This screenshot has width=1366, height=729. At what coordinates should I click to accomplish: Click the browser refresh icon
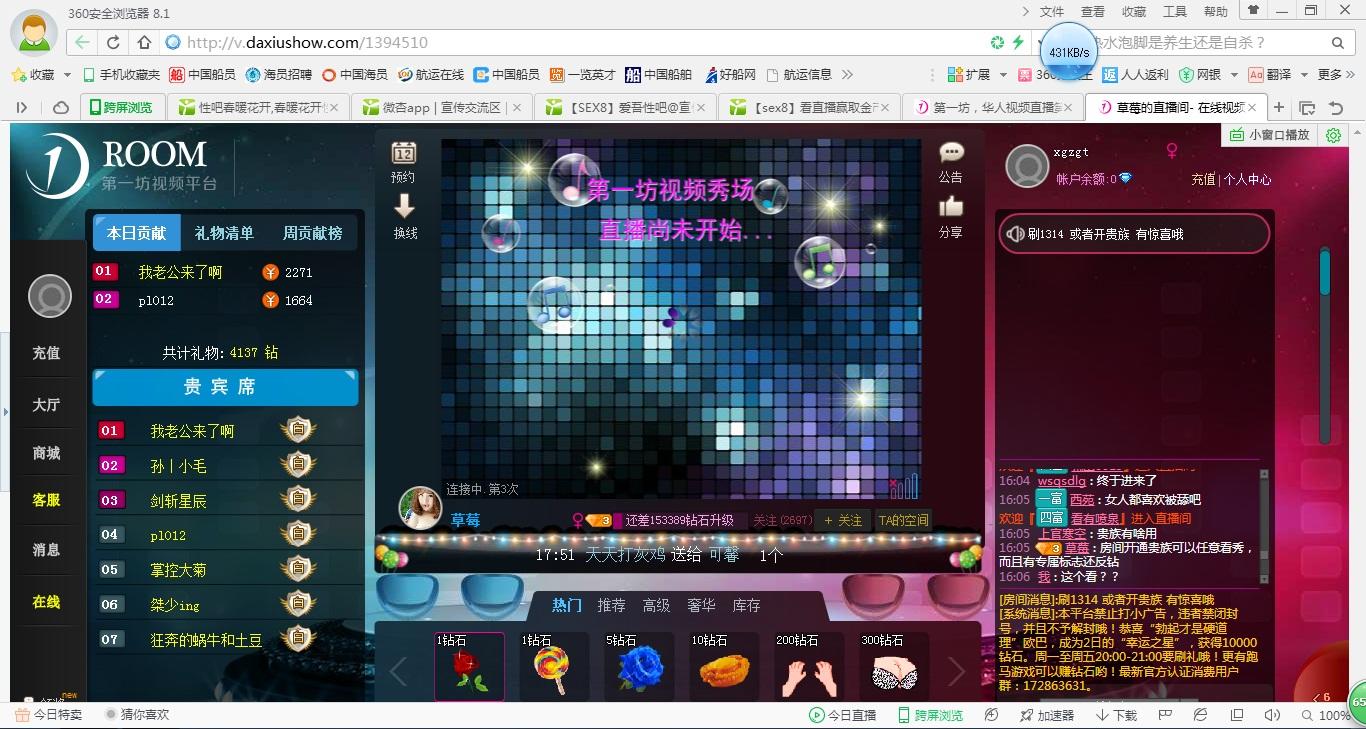[114, 42]
